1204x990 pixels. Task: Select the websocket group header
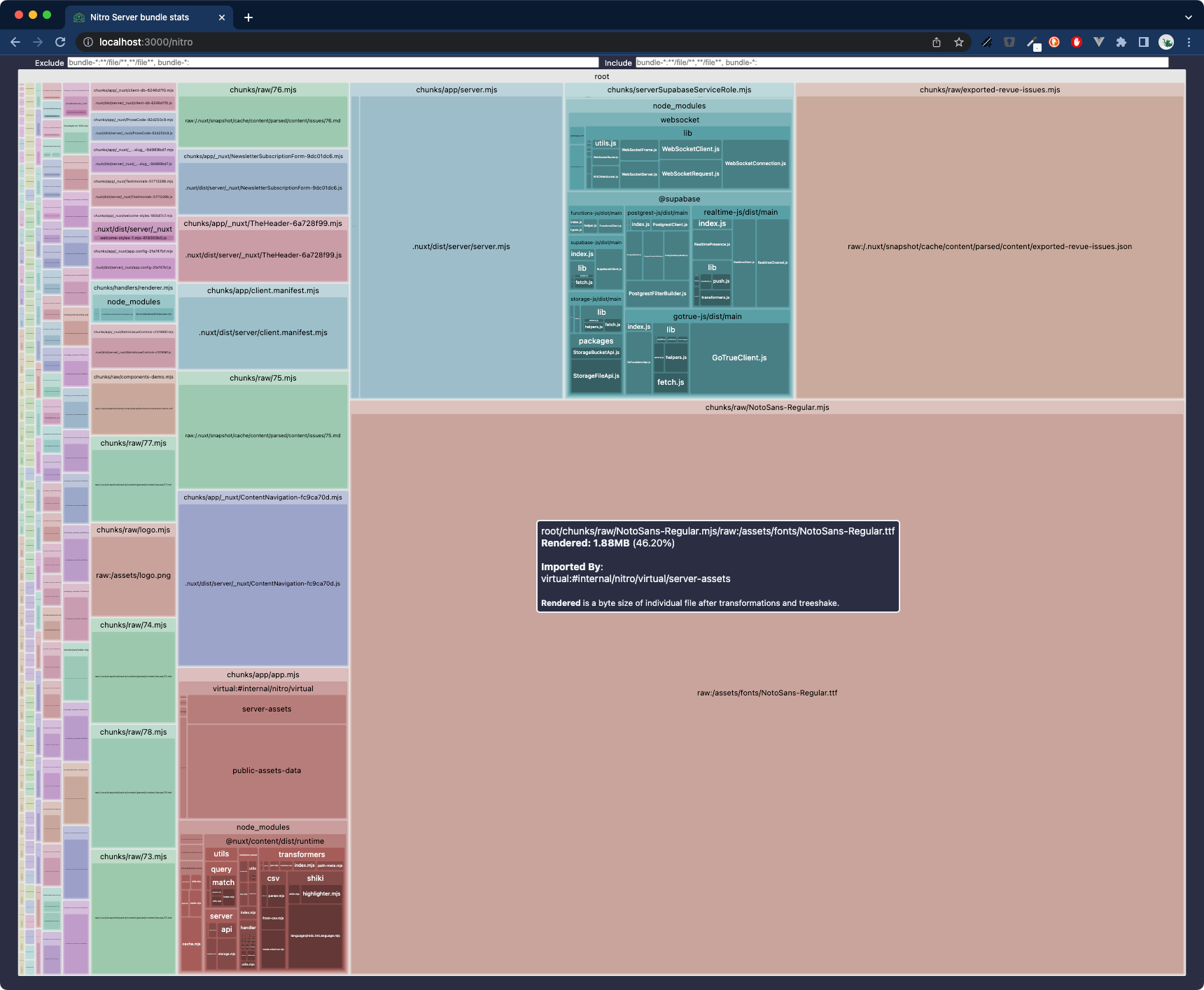(x=680, y=120)
